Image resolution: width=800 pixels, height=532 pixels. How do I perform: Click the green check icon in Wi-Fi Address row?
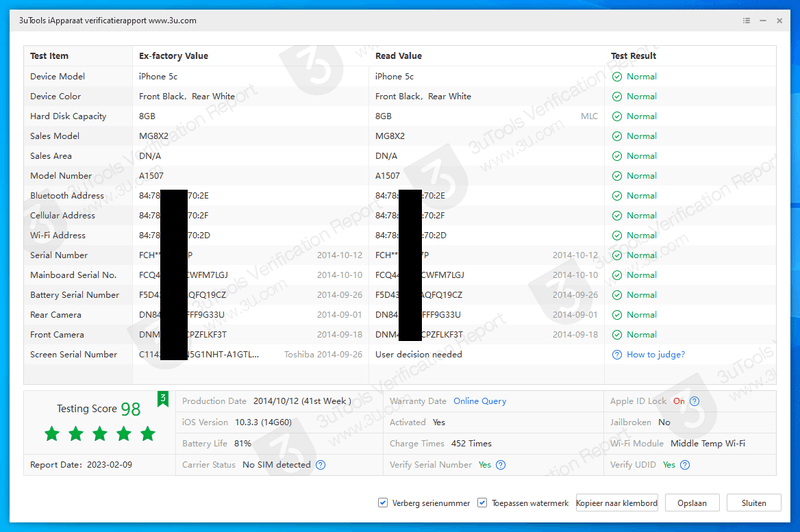click(x=617, y=236)
